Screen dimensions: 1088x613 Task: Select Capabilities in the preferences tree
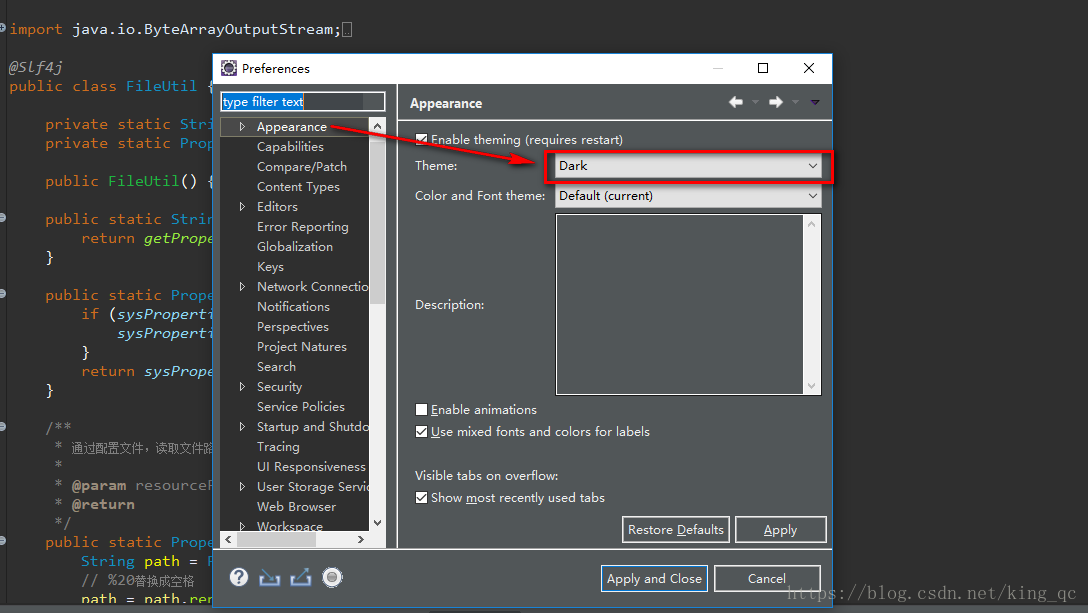click(x=290, y=146)
